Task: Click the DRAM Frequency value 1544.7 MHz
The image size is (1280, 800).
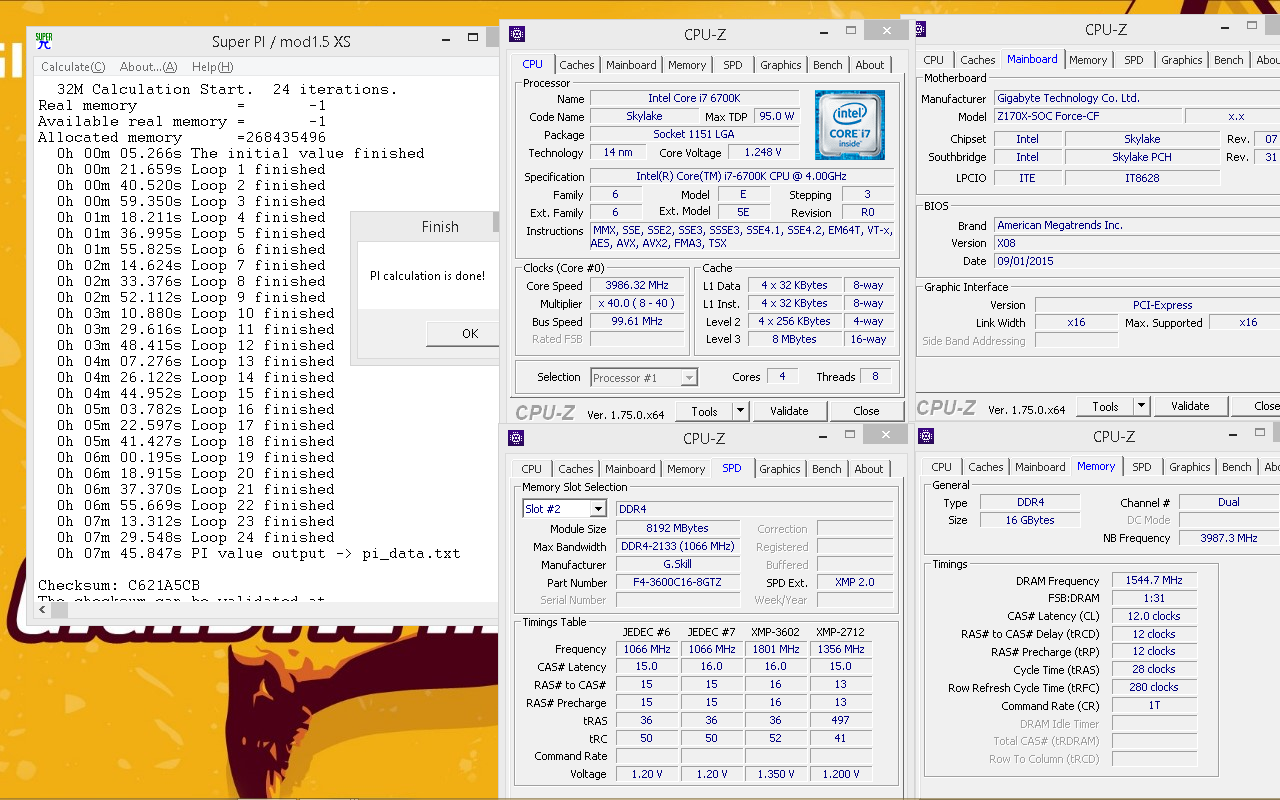Action: (x=1155, y=580)
